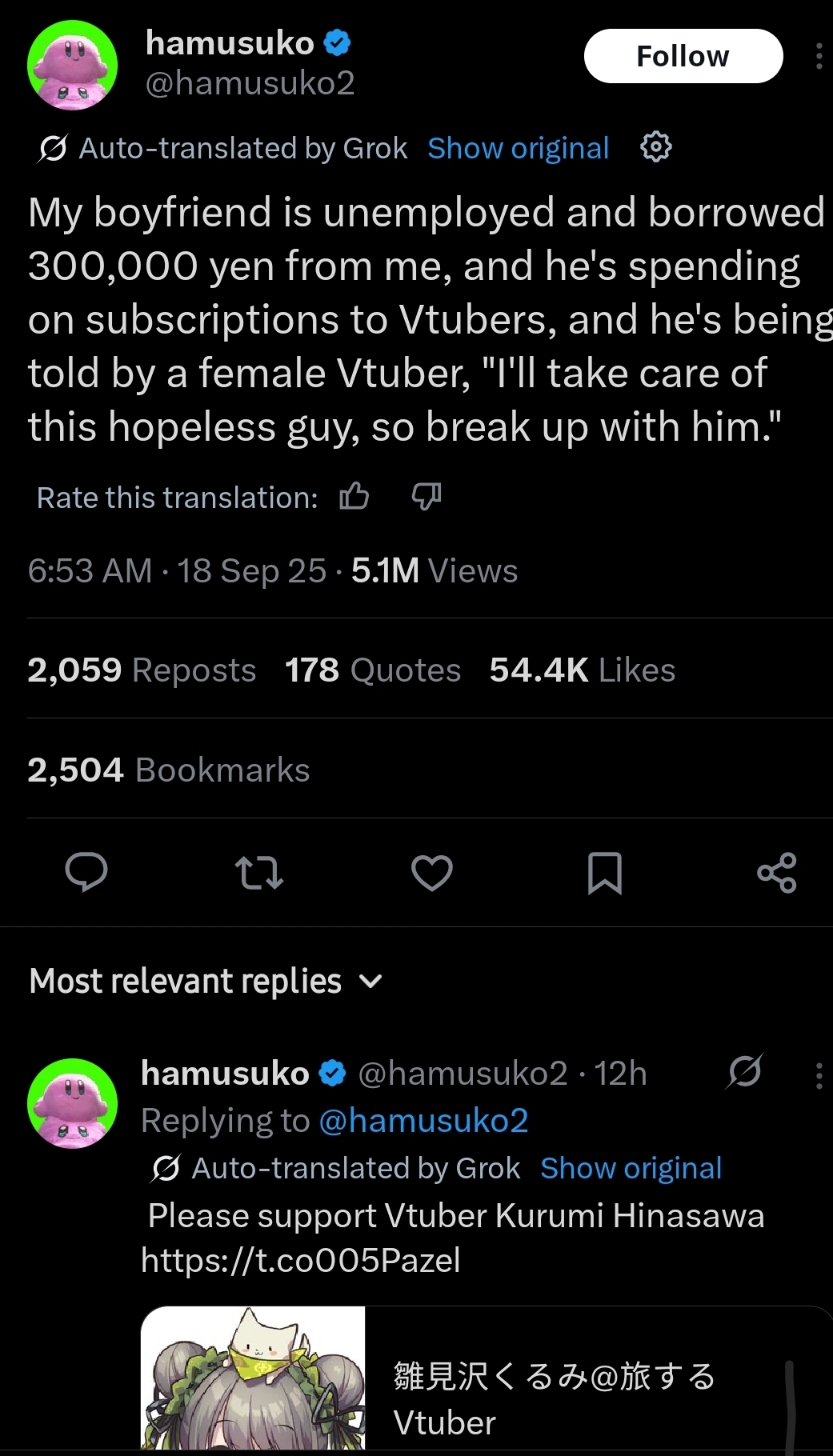Screen dimensions: 833x1456
Task: Like the post with heart icon
Action: (x=432, y=872)
